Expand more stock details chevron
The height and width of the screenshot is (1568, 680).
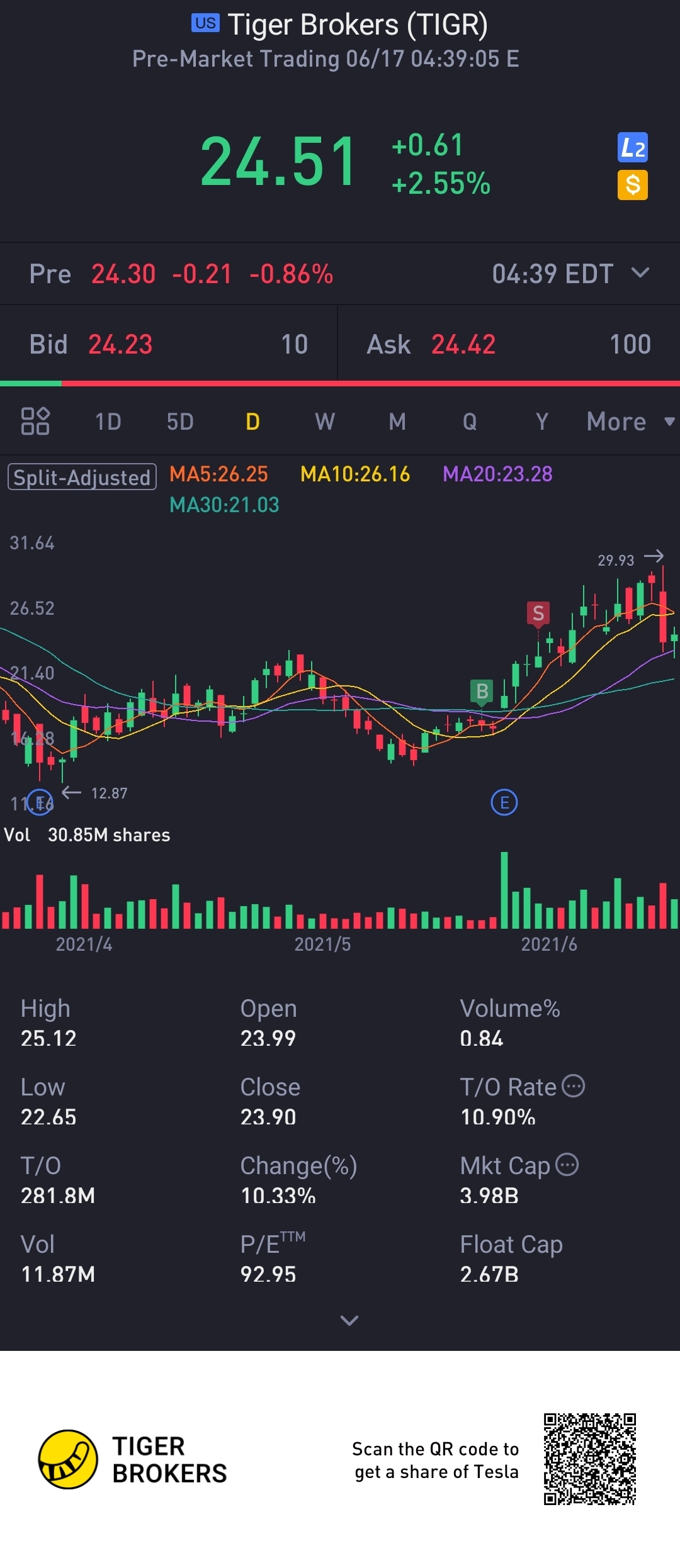[x=349, y=1320]
